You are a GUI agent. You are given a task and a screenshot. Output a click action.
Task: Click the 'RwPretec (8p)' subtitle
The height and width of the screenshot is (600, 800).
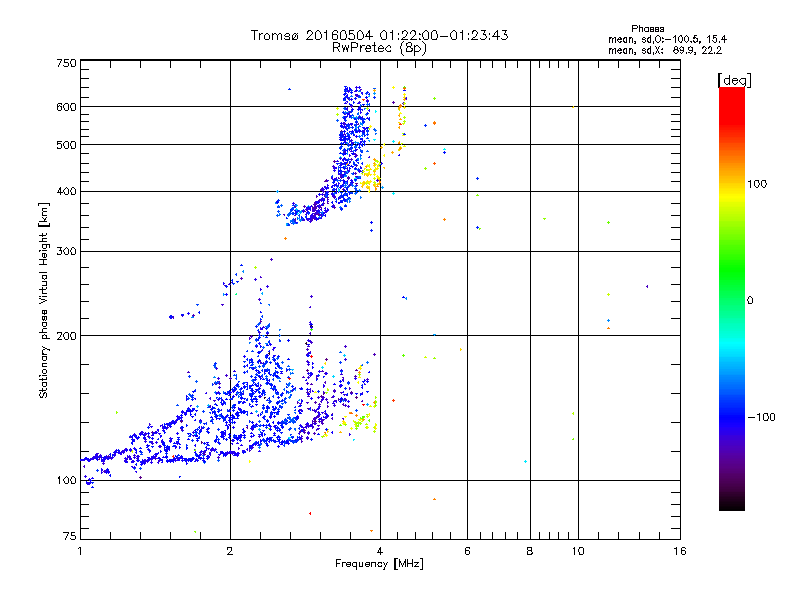click(x=379, y=48)
